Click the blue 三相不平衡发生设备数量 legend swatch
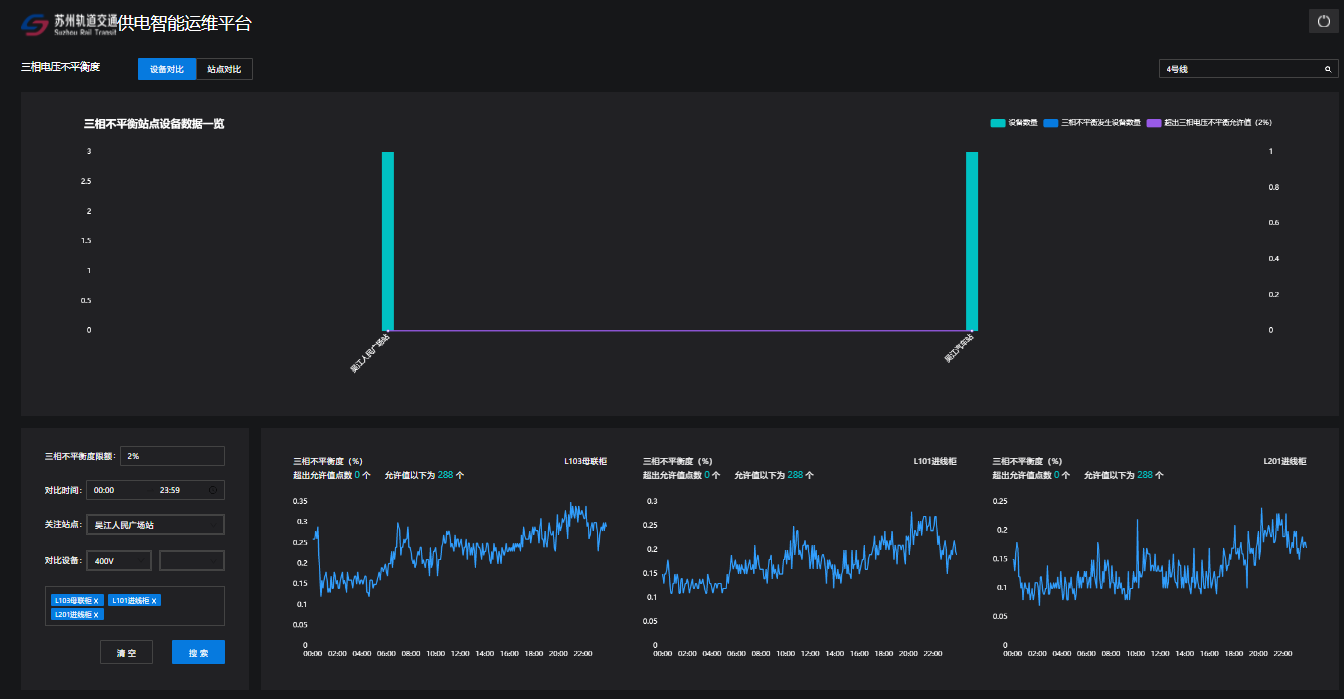 coord(1050,122)
